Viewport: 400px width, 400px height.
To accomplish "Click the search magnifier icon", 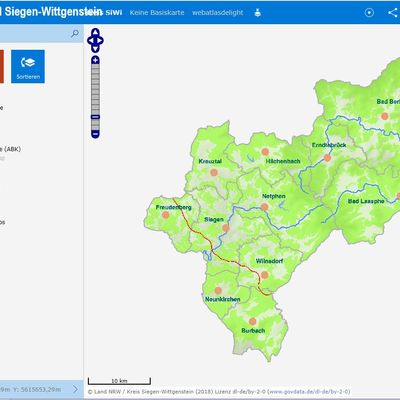I will click(75, 33).
